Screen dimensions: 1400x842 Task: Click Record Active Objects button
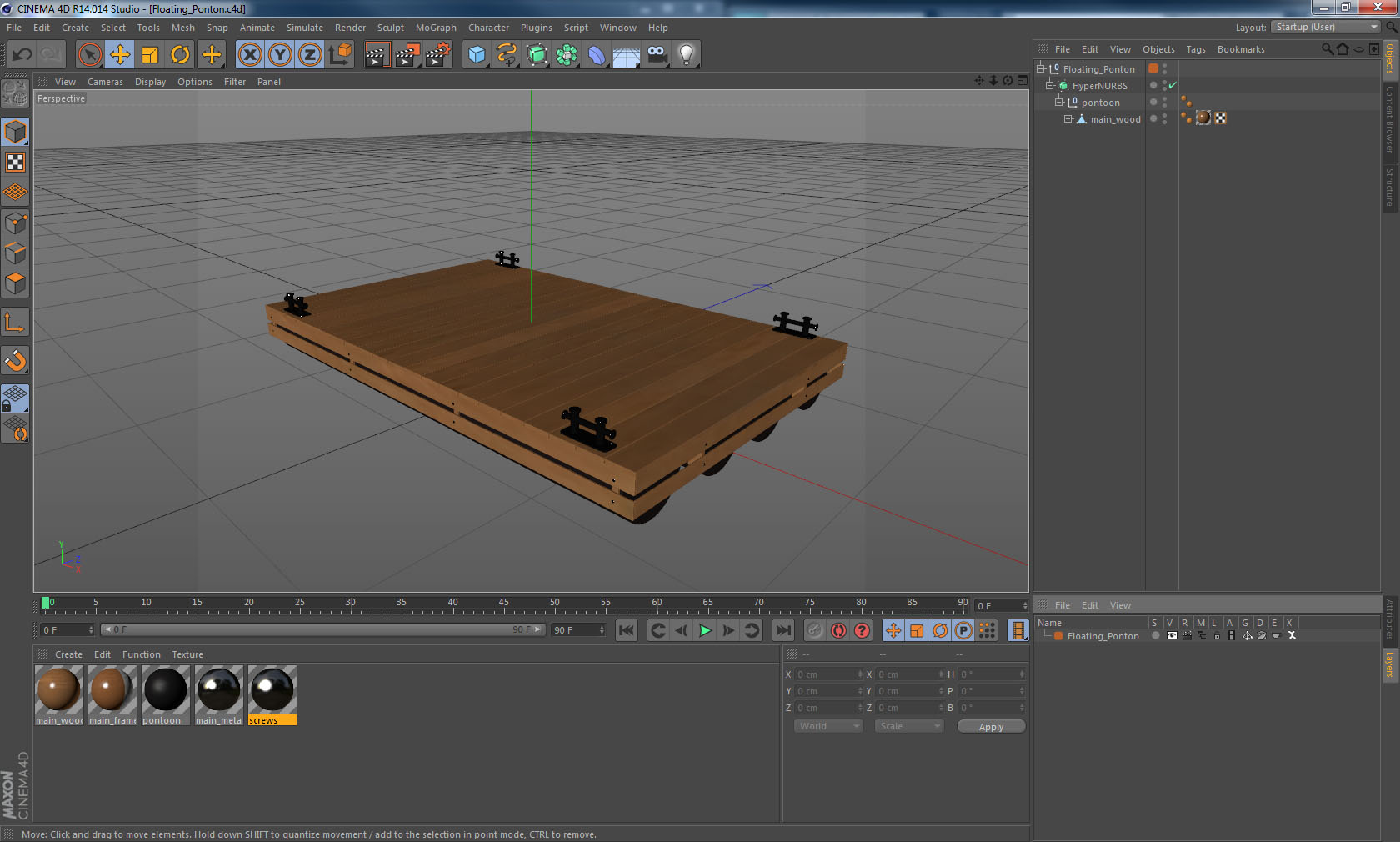815,630
